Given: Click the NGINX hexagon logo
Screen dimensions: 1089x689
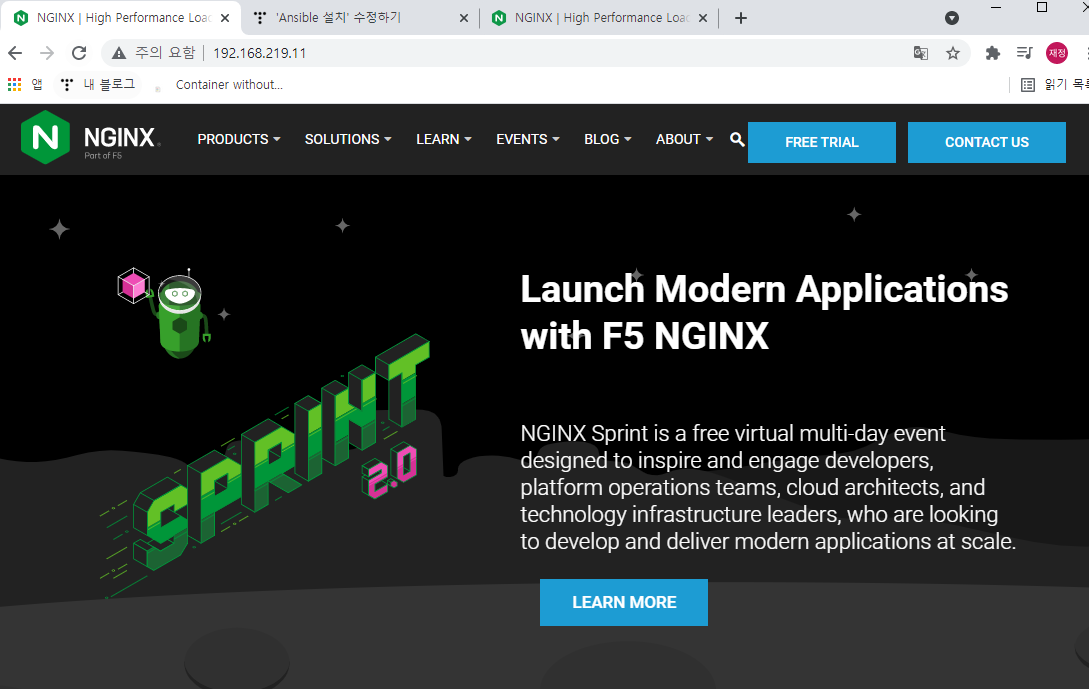Looking at the screenshot, I should pos(46,138).
